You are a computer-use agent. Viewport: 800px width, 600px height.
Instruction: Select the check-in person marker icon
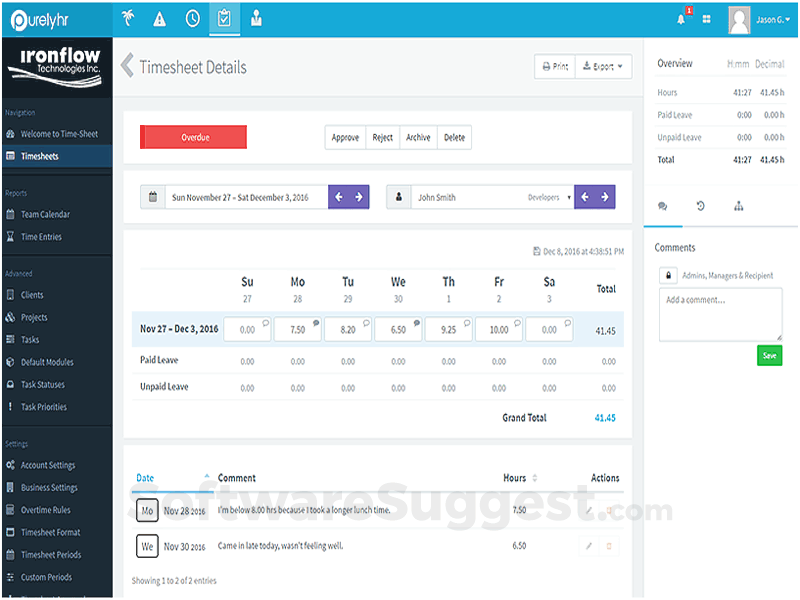pyautogui.click(x=257, y=17)
